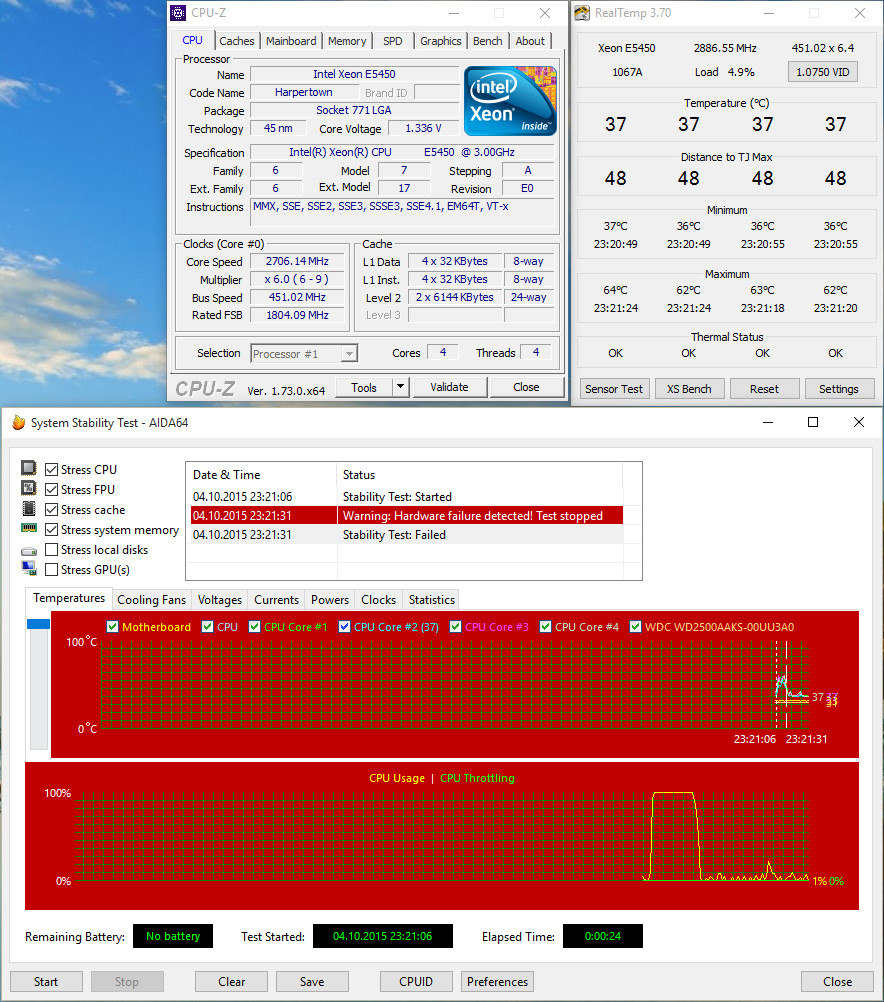Open the Statistics tab
Screen dimensions: 884x1002
431,599
